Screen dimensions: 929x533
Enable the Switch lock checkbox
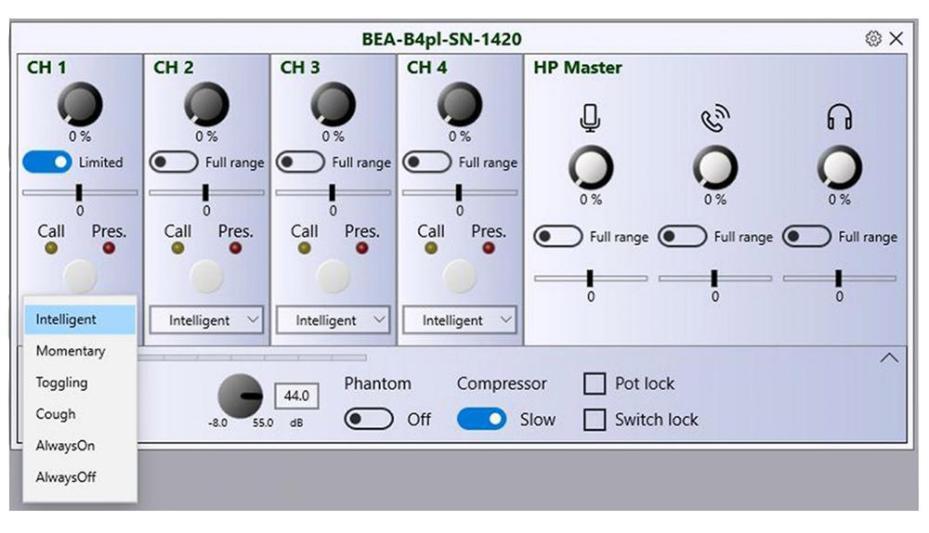(594, 419)
